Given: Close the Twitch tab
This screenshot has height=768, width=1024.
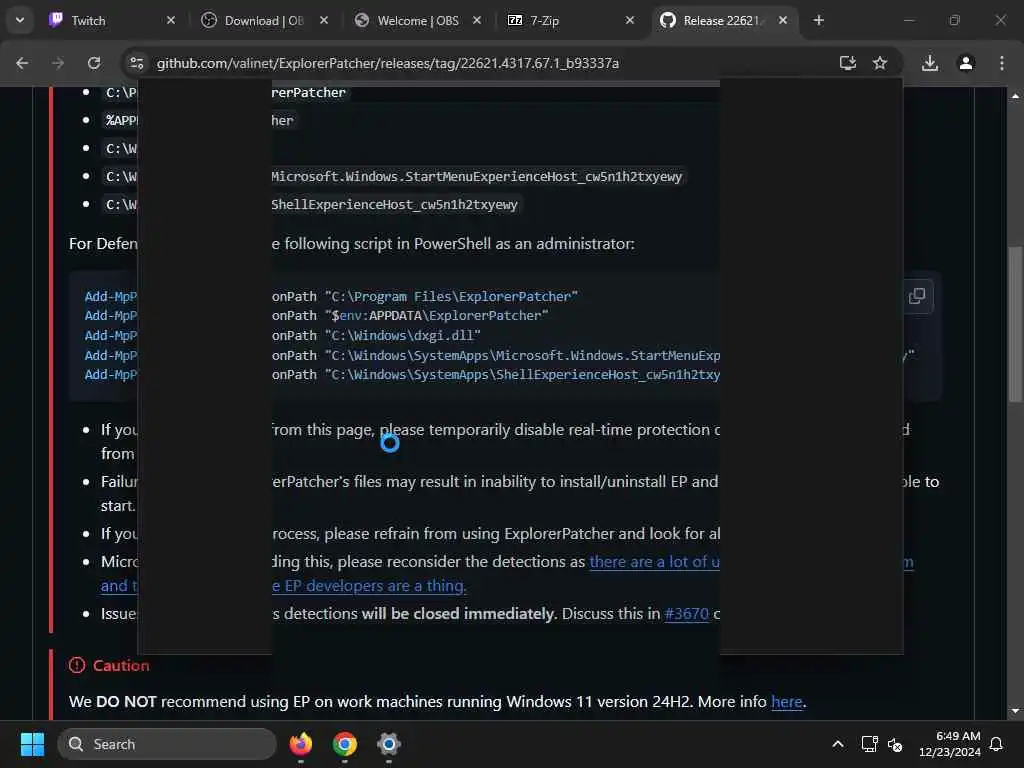Looking at the screenshot, I should [170, 20].
